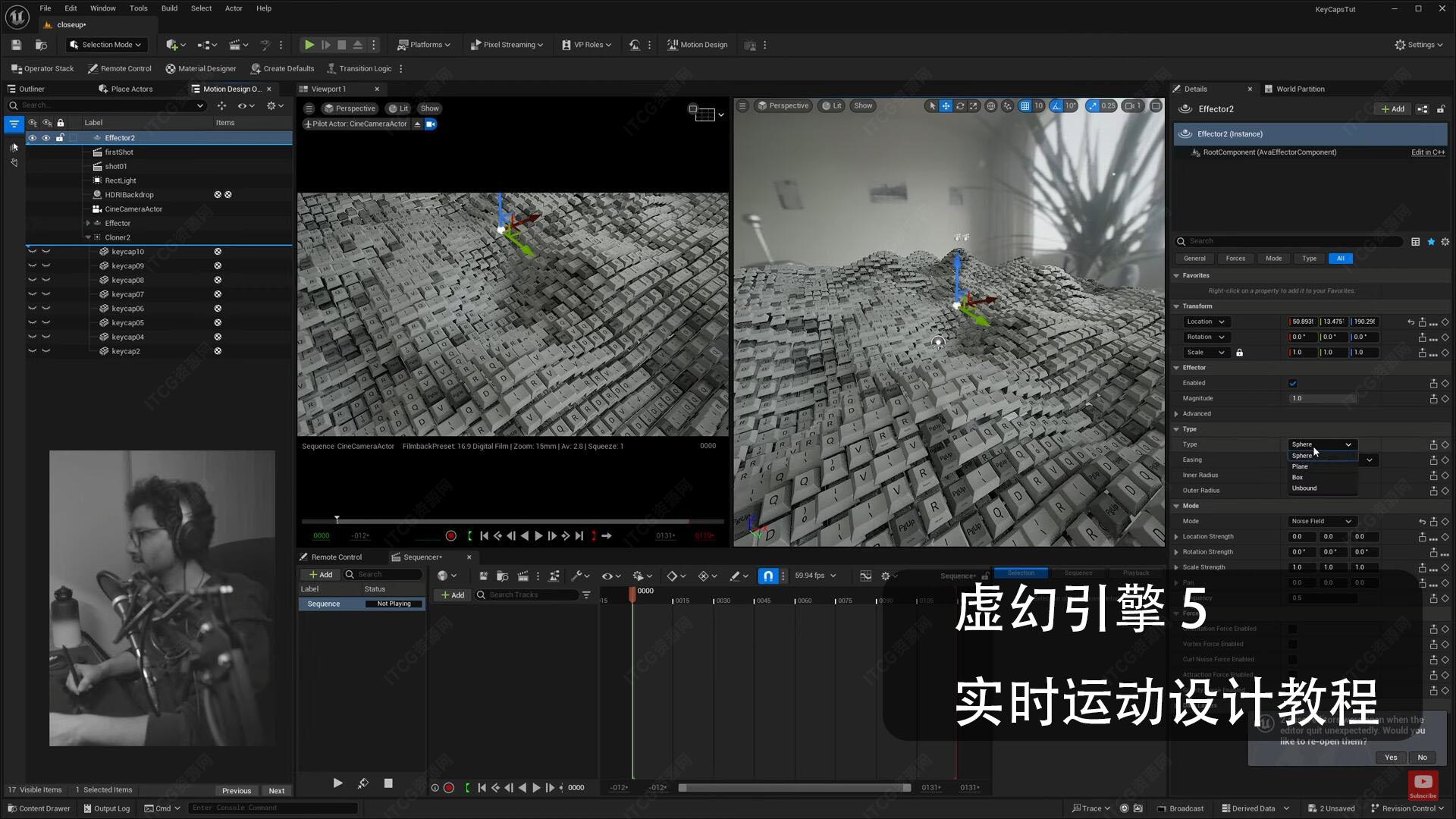
Task: Click the camera speed icon in right viewport
Action: coord(1134,106)
